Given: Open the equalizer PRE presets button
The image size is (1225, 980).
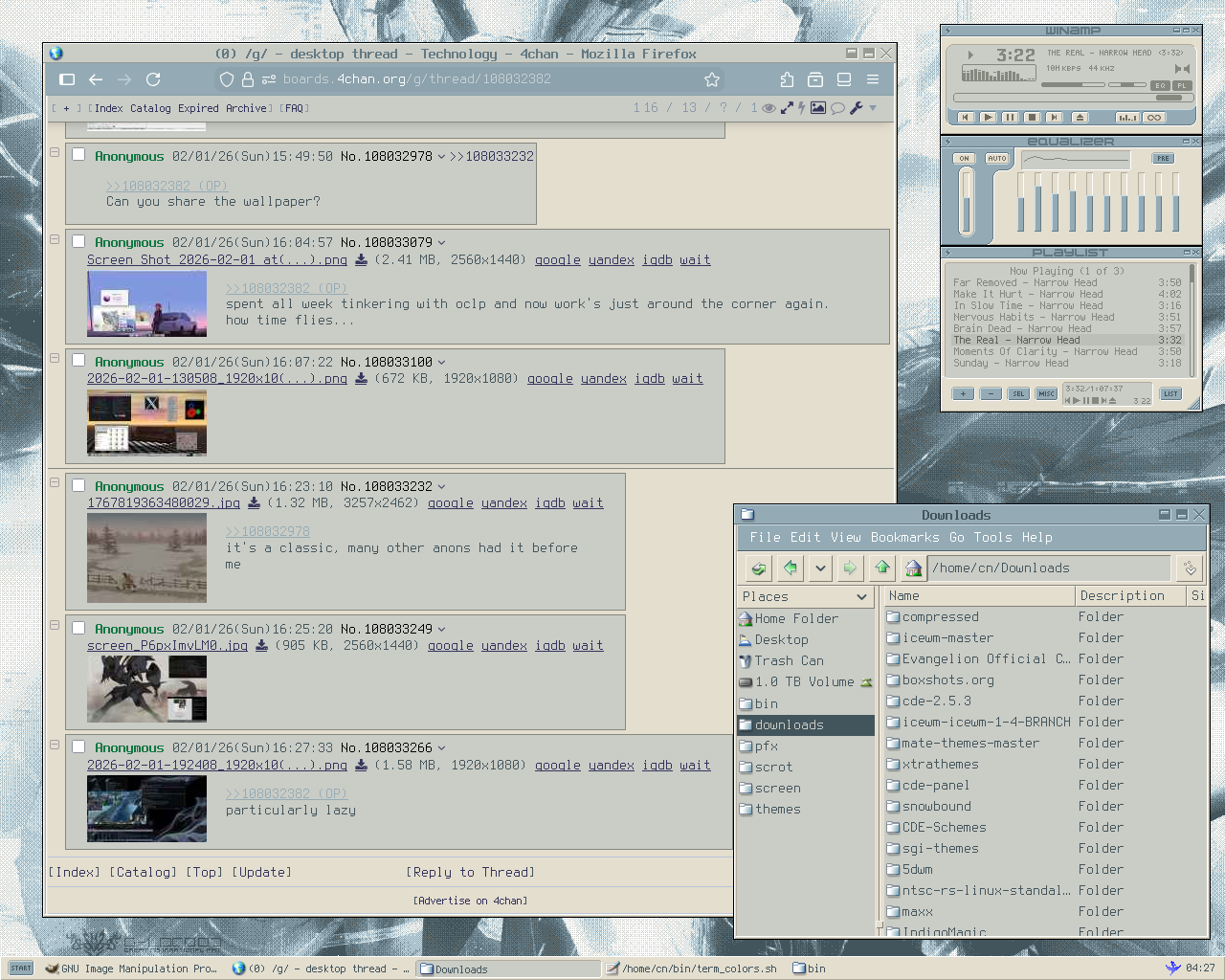Looking at the screenshot, I should click(x=1163, y=159).
